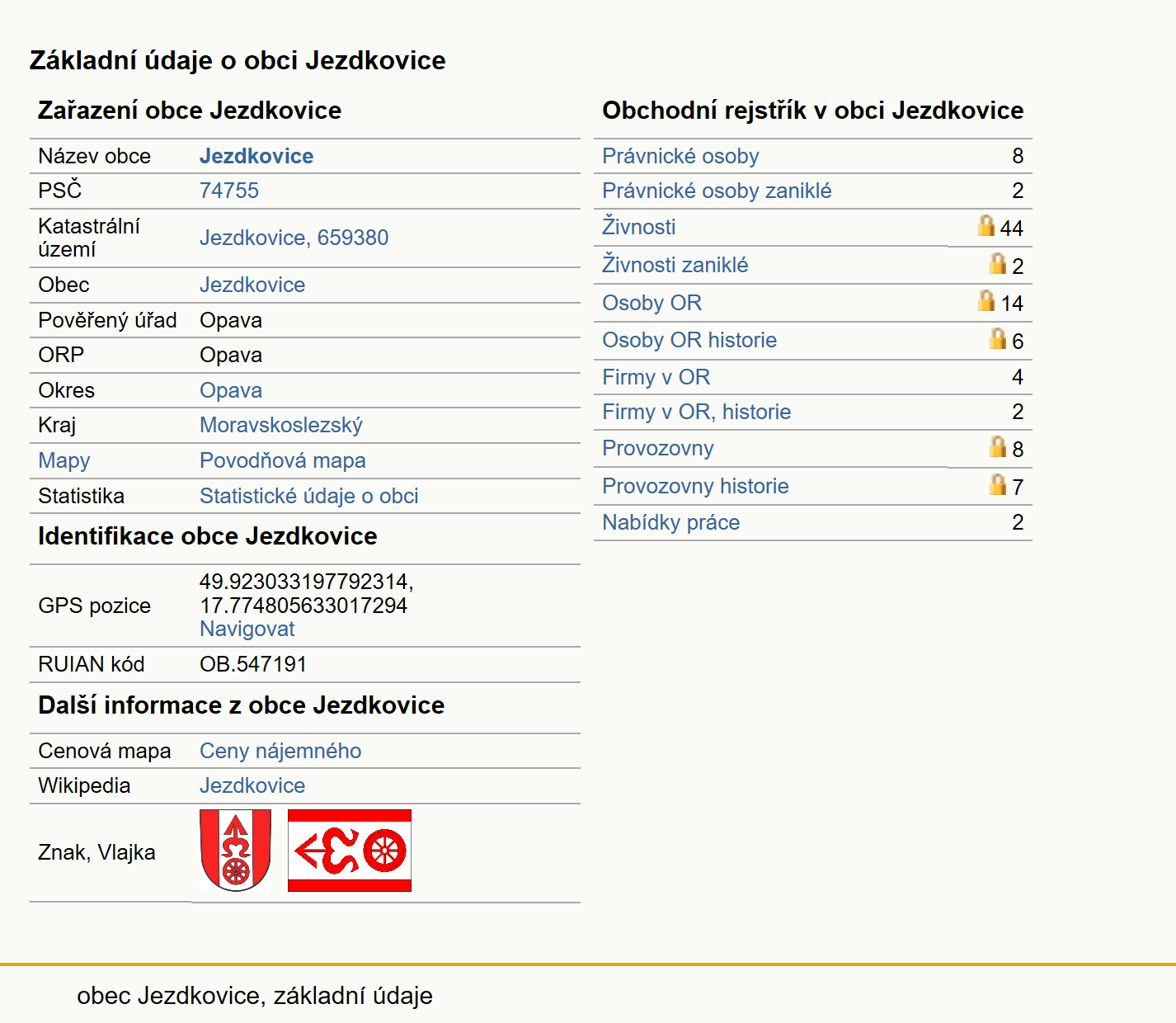Click the lock icon in Osoby OR historie row
Screen dimensions: 1176x1023
(x=998, y=338)
